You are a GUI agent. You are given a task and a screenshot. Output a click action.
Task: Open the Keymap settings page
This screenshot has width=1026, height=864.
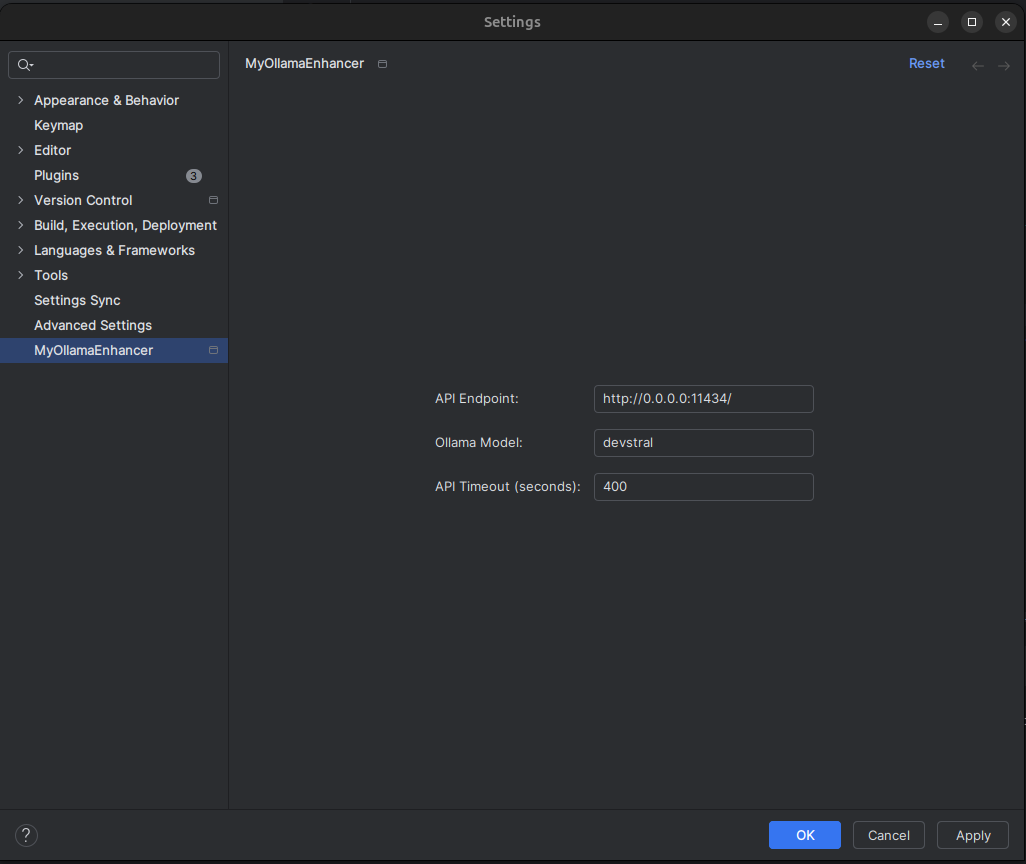point(58,125)
